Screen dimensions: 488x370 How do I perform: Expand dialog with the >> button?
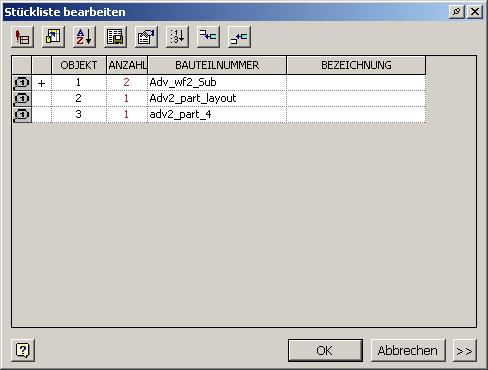[465, 351]
